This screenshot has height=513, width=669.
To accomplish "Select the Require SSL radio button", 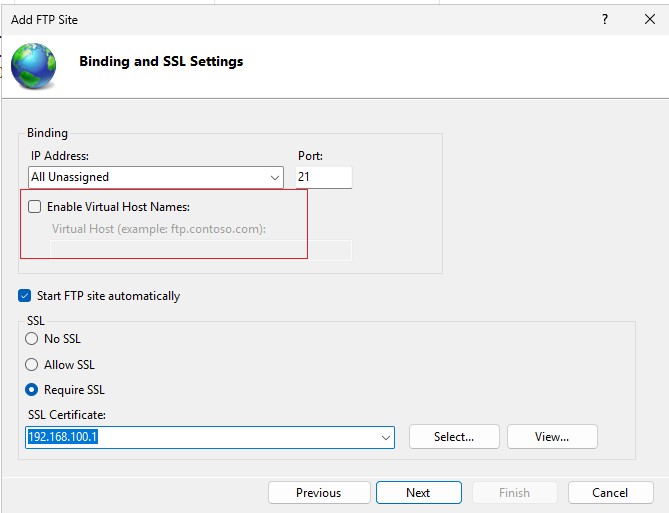I will [32, 390].
